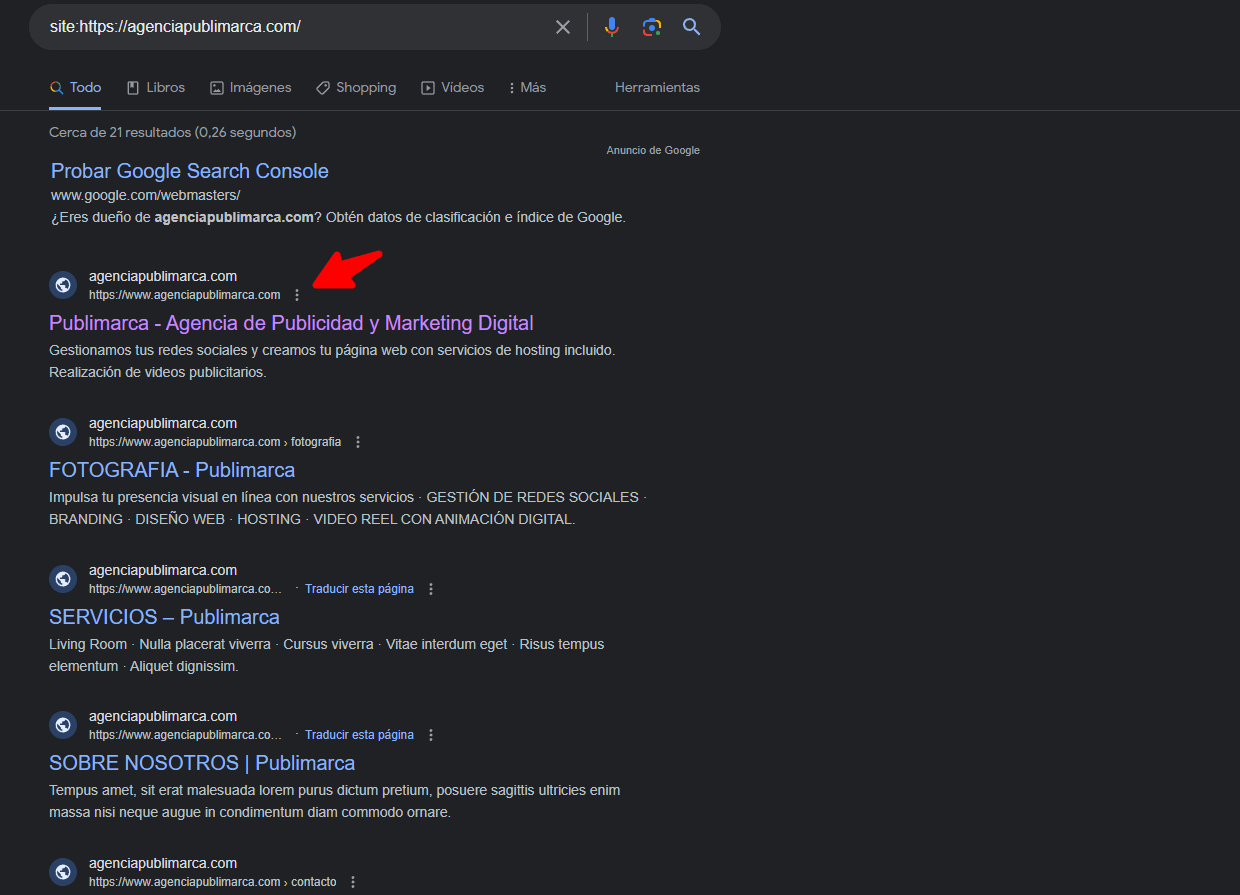Open Probar Google Search Console link
Screen dimensions: 1240x895
coord(190,171)
